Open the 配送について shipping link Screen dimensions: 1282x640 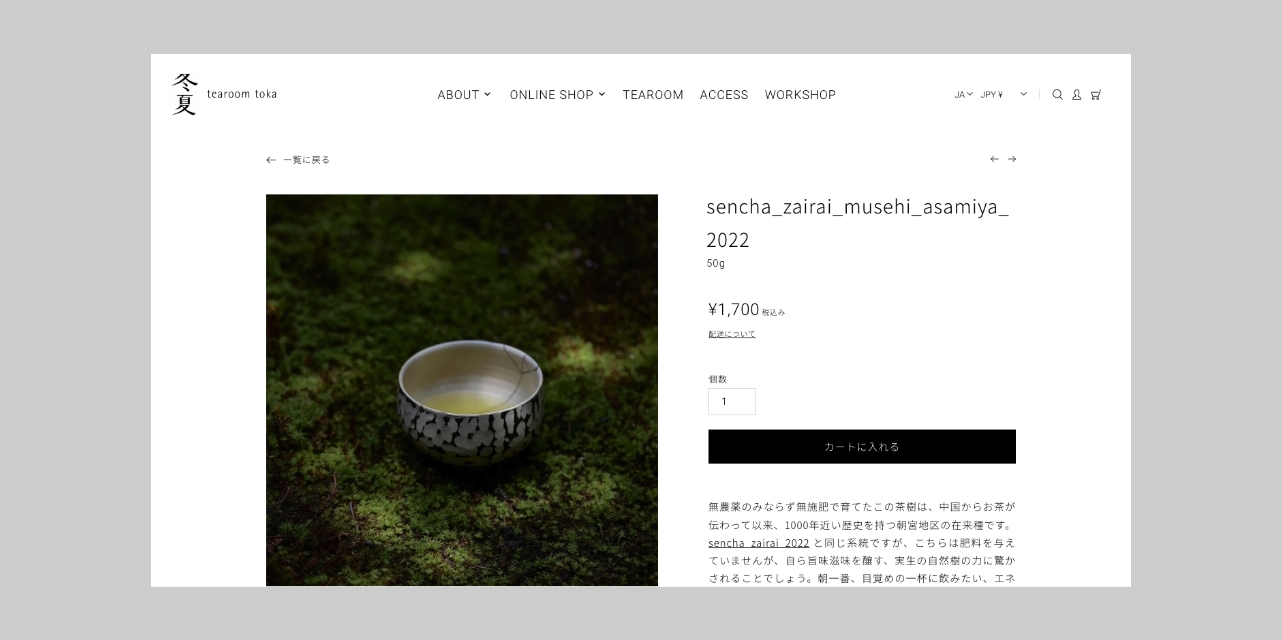click(732, 334)
